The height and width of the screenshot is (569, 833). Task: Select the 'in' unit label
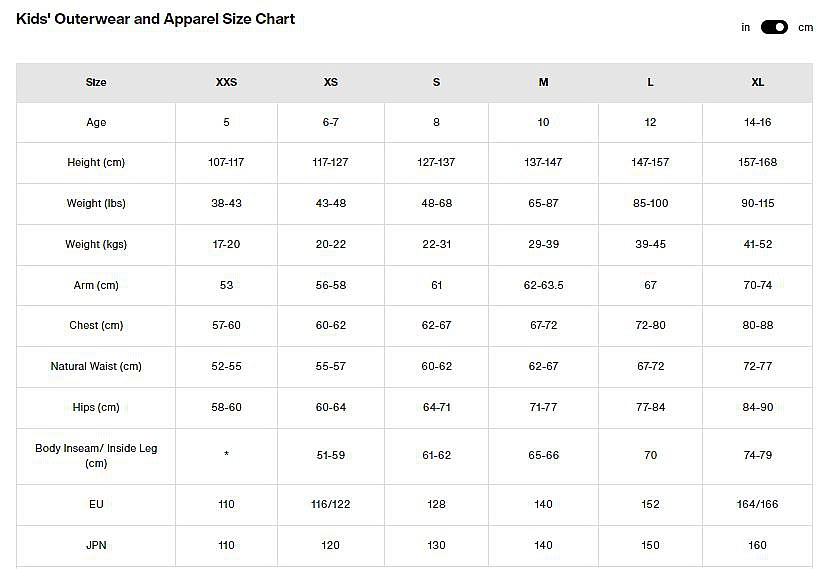click(x=746, y=27)
